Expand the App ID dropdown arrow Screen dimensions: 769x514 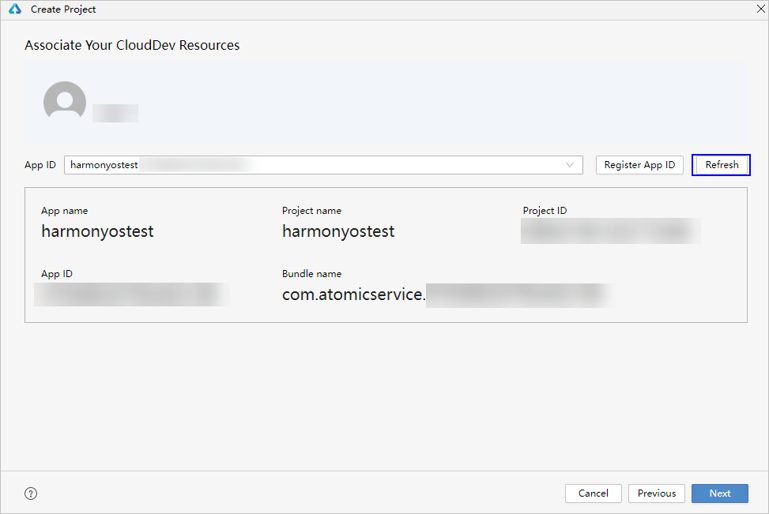tap(569, 165)
